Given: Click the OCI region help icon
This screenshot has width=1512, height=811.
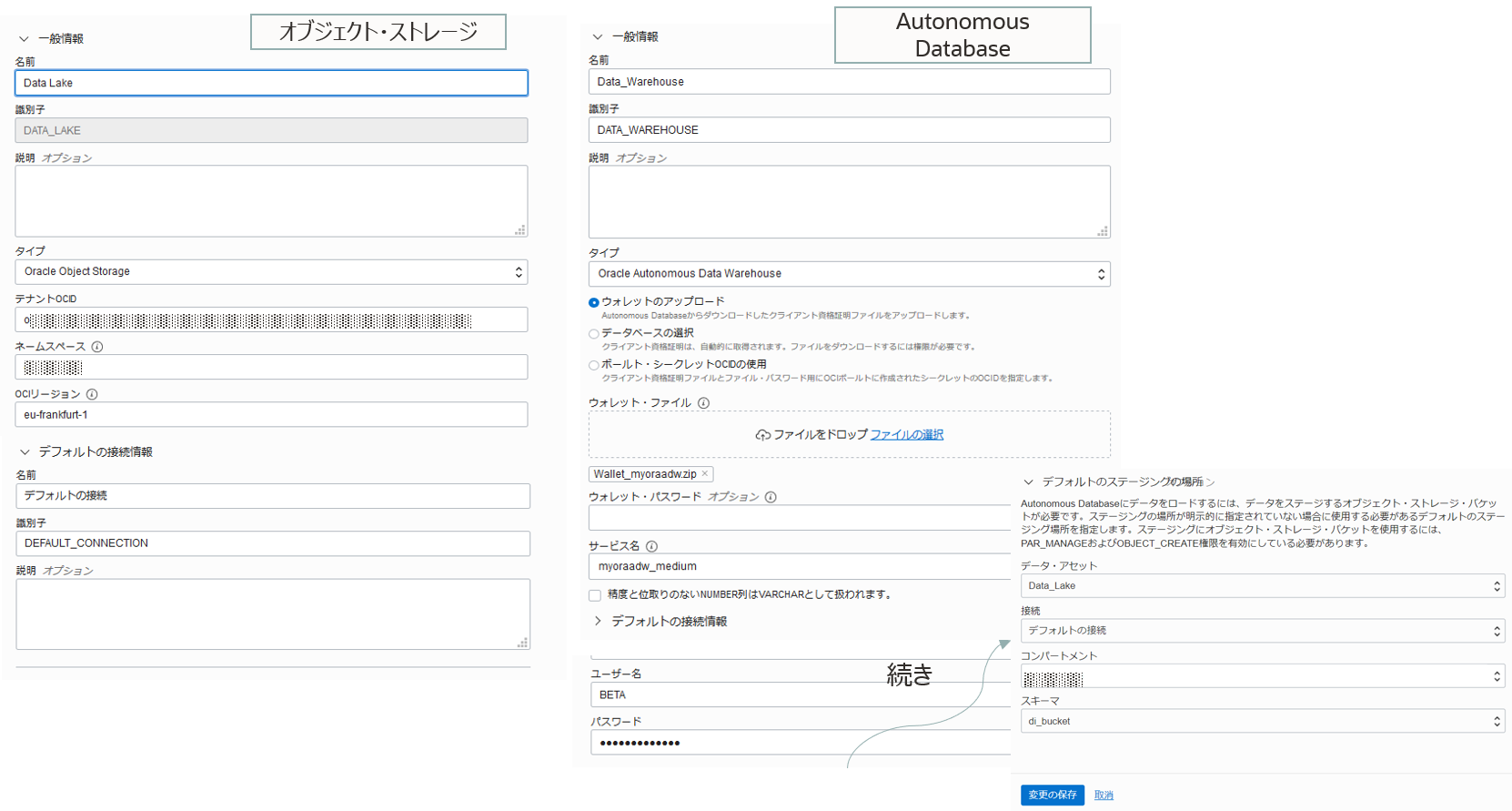Looking at the screenshot, I should pos(92,394).
